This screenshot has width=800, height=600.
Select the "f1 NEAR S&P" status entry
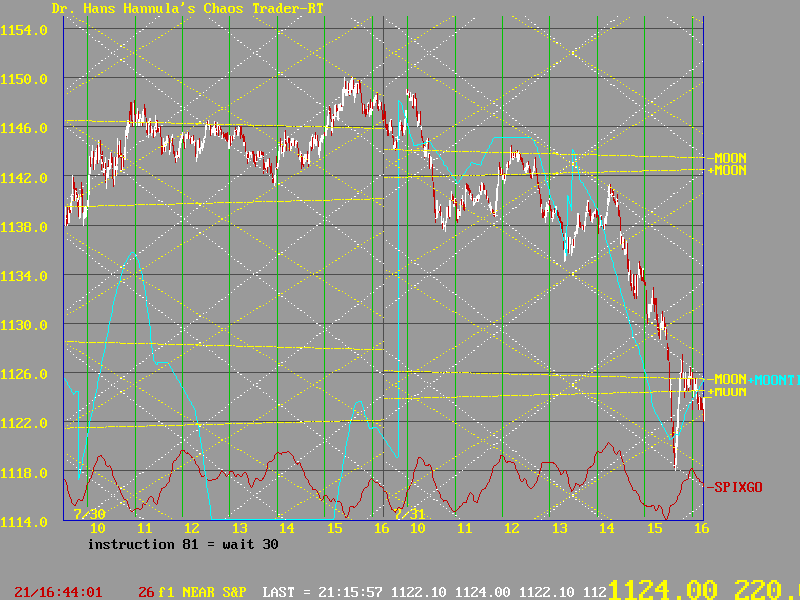[202, 592]
